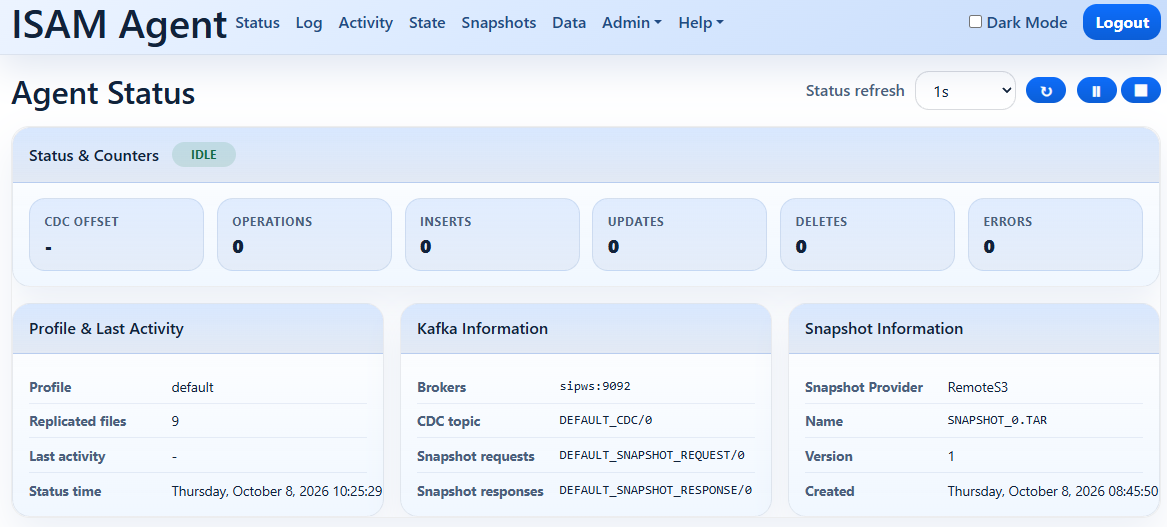Click the Agent Status page heading
This screenshot has height=527, width=1167.
(103, 94)
